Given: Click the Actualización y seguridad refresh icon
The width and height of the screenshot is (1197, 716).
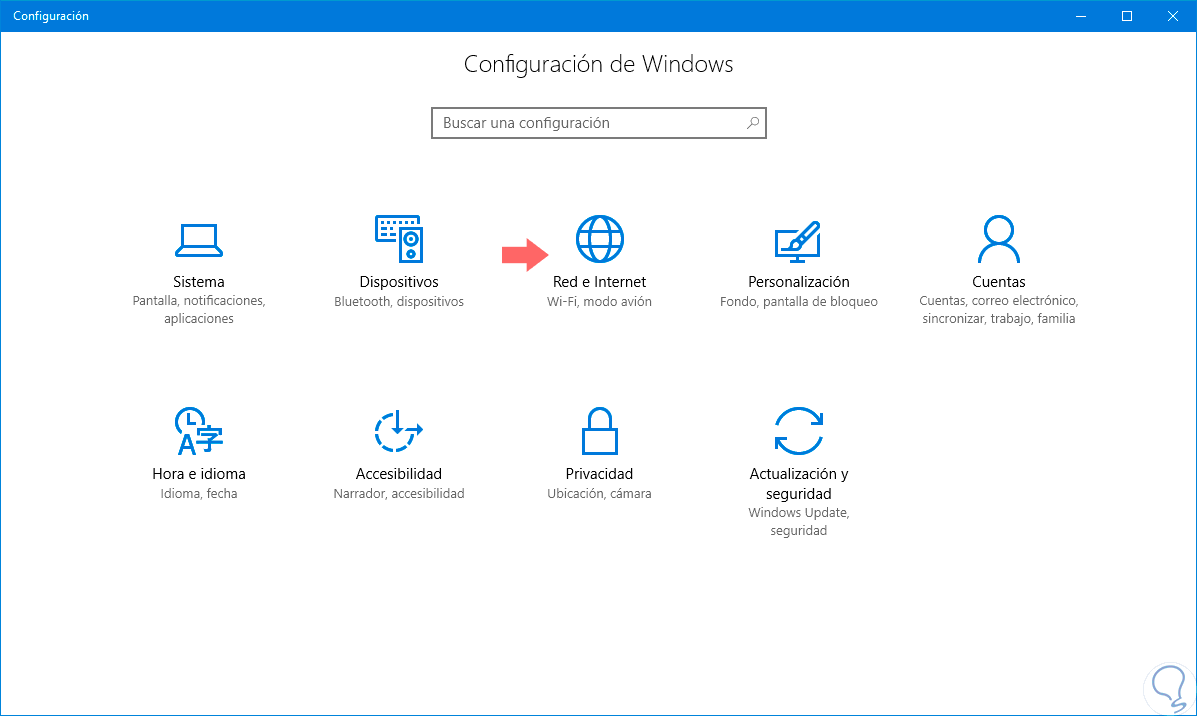Looking at the screenshot, I should tap(799, 432).
